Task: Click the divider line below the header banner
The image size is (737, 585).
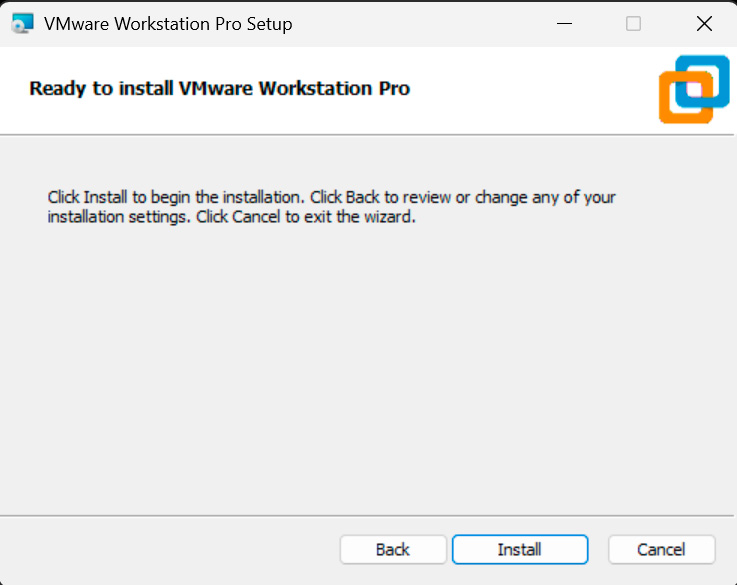Action: (368, 134)
